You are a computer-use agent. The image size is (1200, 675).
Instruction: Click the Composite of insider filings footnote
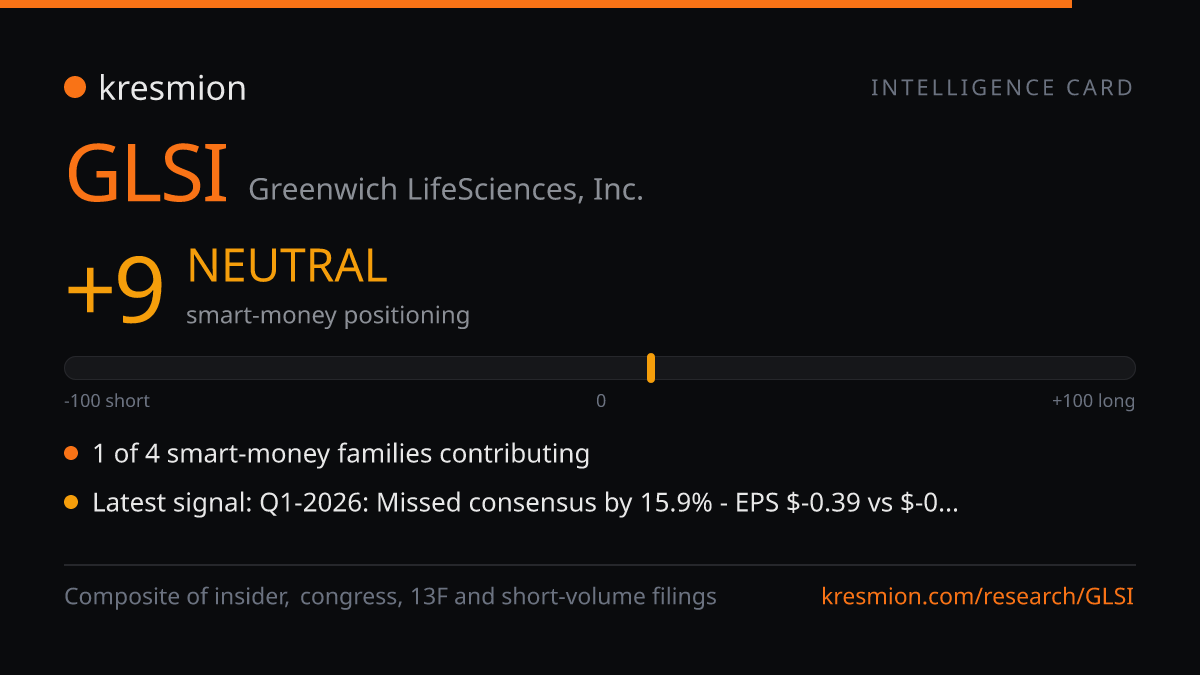[x=391, y=597]
